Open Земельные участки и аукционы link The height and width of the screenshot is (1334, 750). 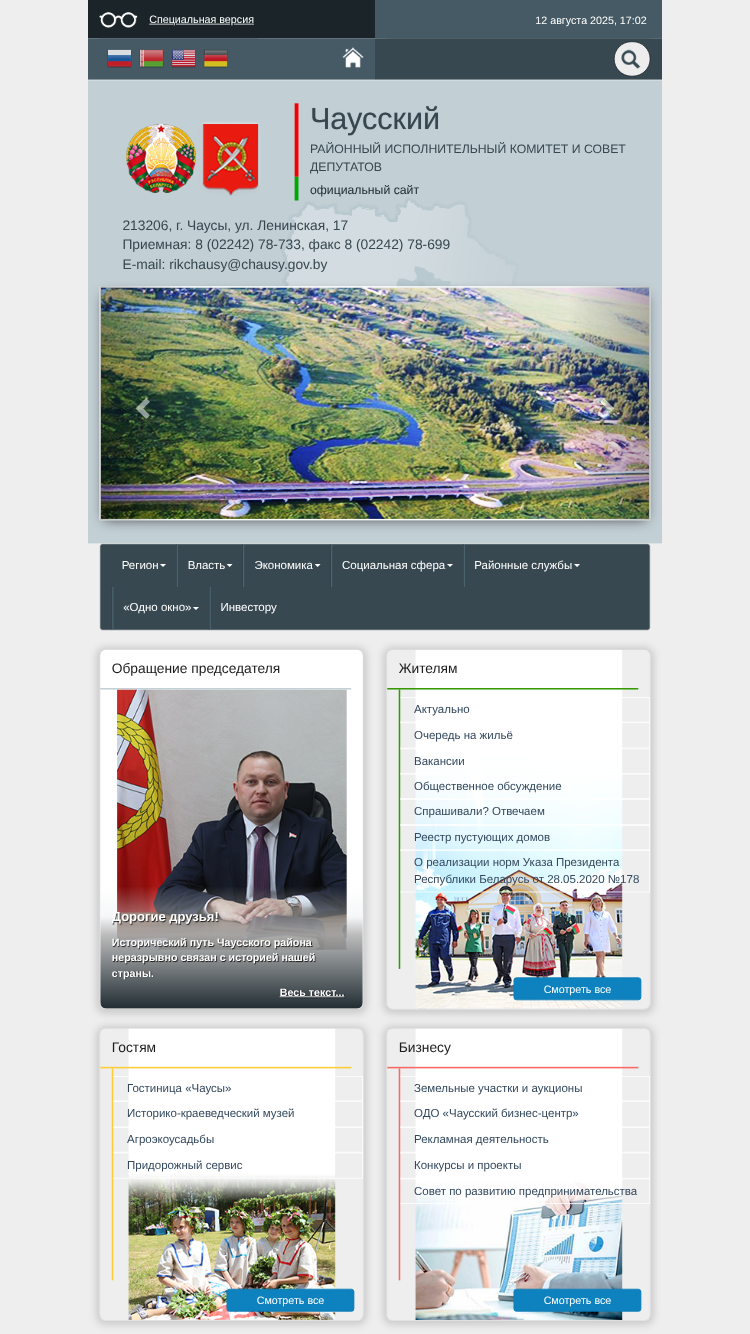pyautogui.click(x=498, y=1088)
